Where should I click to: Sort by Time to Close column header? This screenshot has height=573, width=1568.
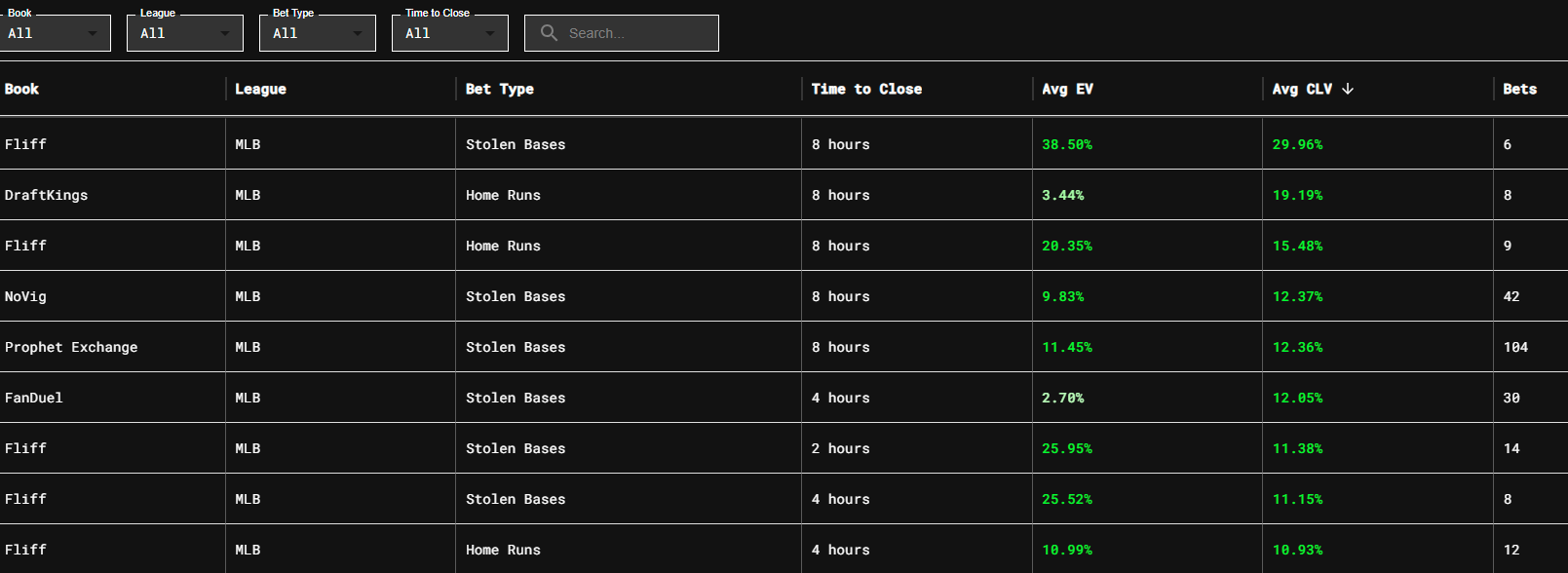pos(866,89)
